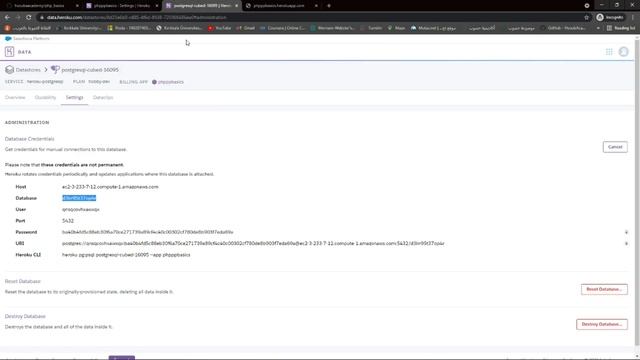Open the user account avatar menu
640x360 pixels.
pos(624,52)
